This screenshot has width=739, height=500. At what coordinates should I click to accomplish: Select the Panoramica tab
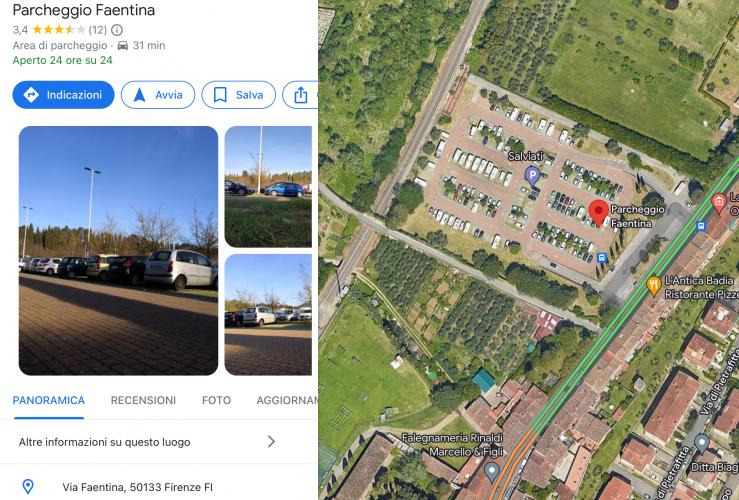(x=49, y=400)
